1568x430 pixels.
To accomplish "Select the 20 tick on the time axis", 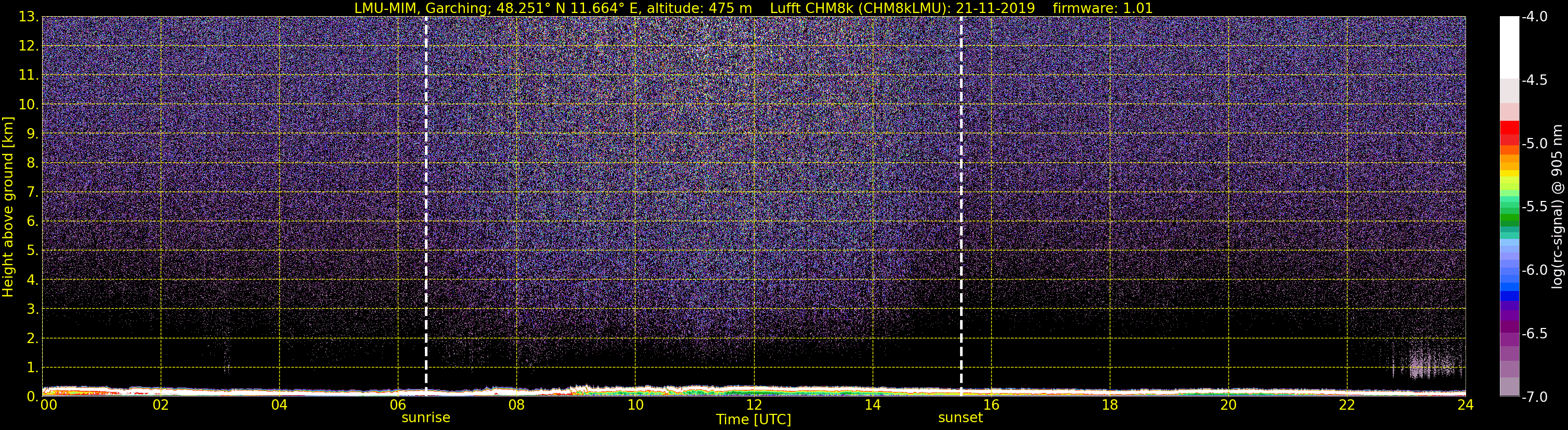I will pyautogui.click(x=1228, y=405).
